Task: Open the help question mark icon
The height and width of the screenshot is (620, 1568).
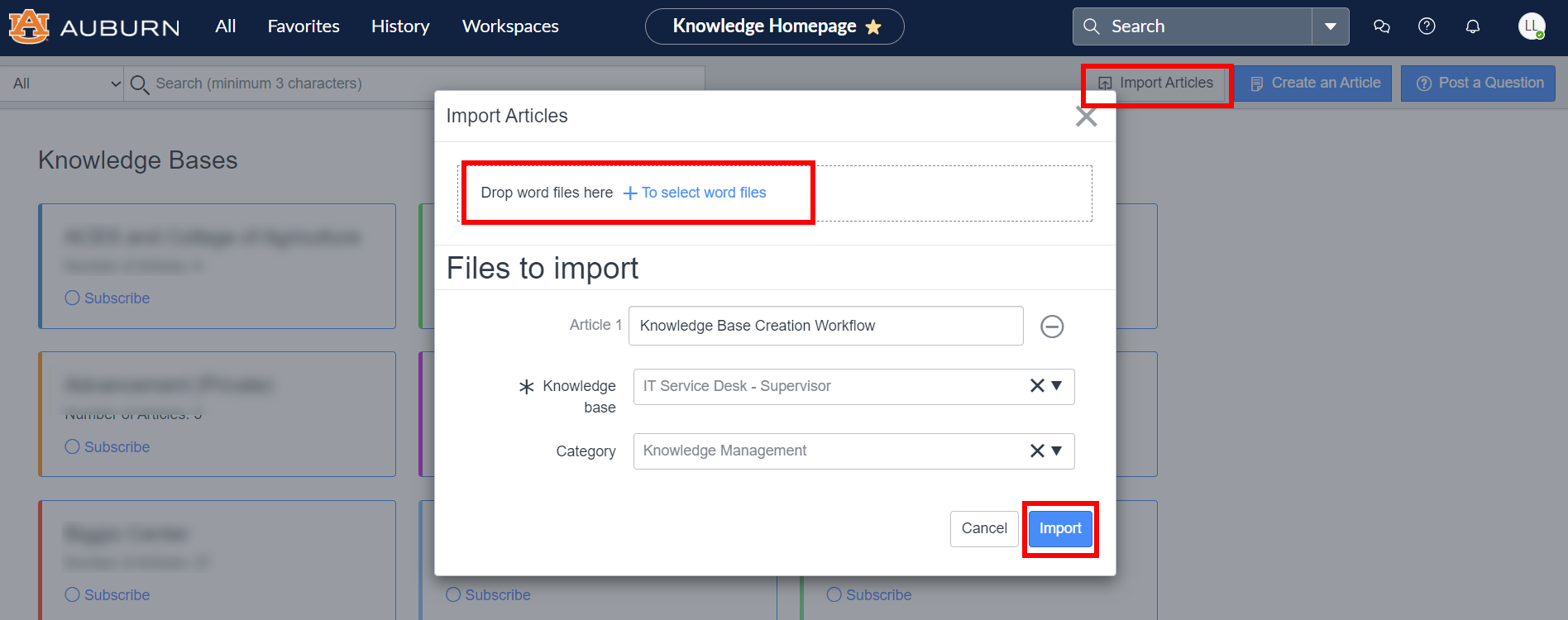Action: coord(1427,26)
